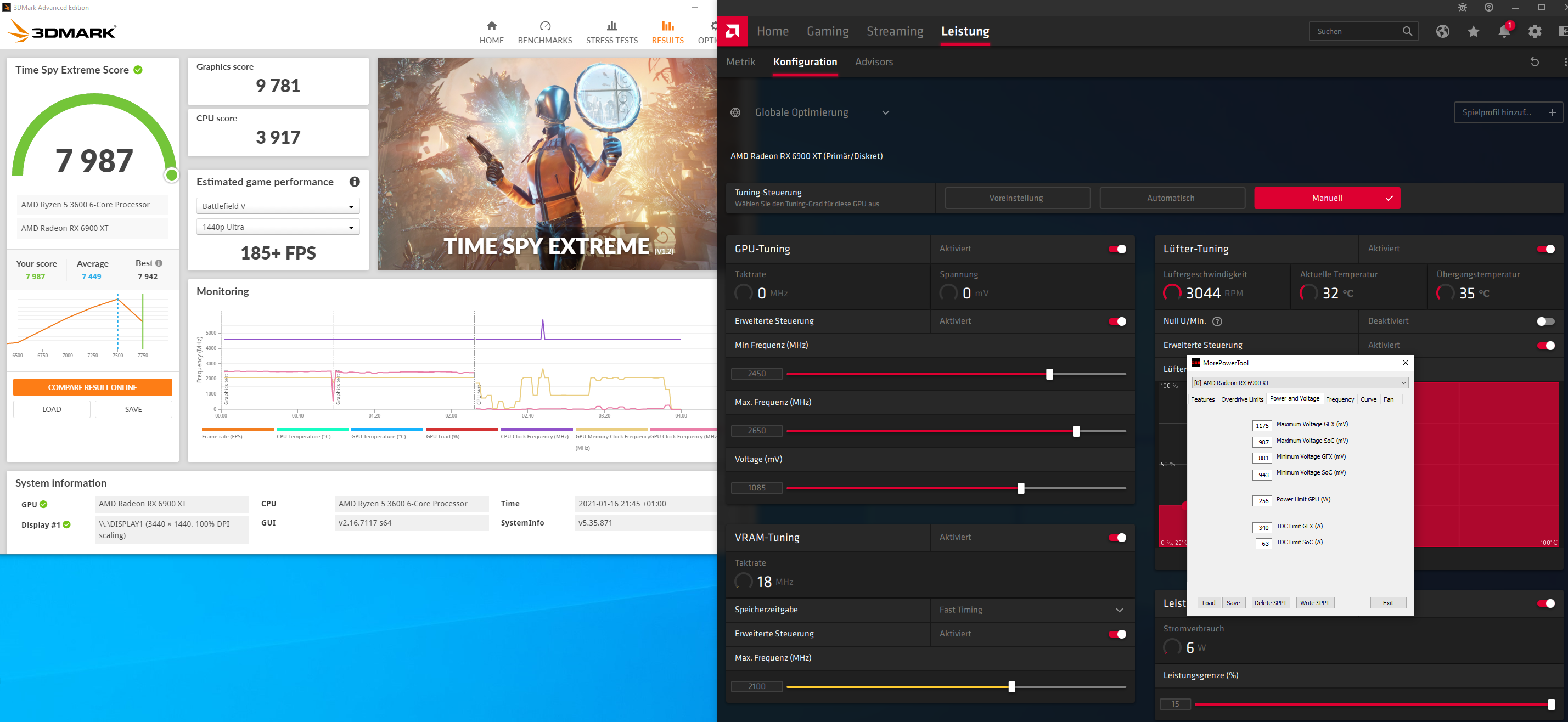Click the Max. Frequenz GPU slider handle

[x=1076, y=431]
